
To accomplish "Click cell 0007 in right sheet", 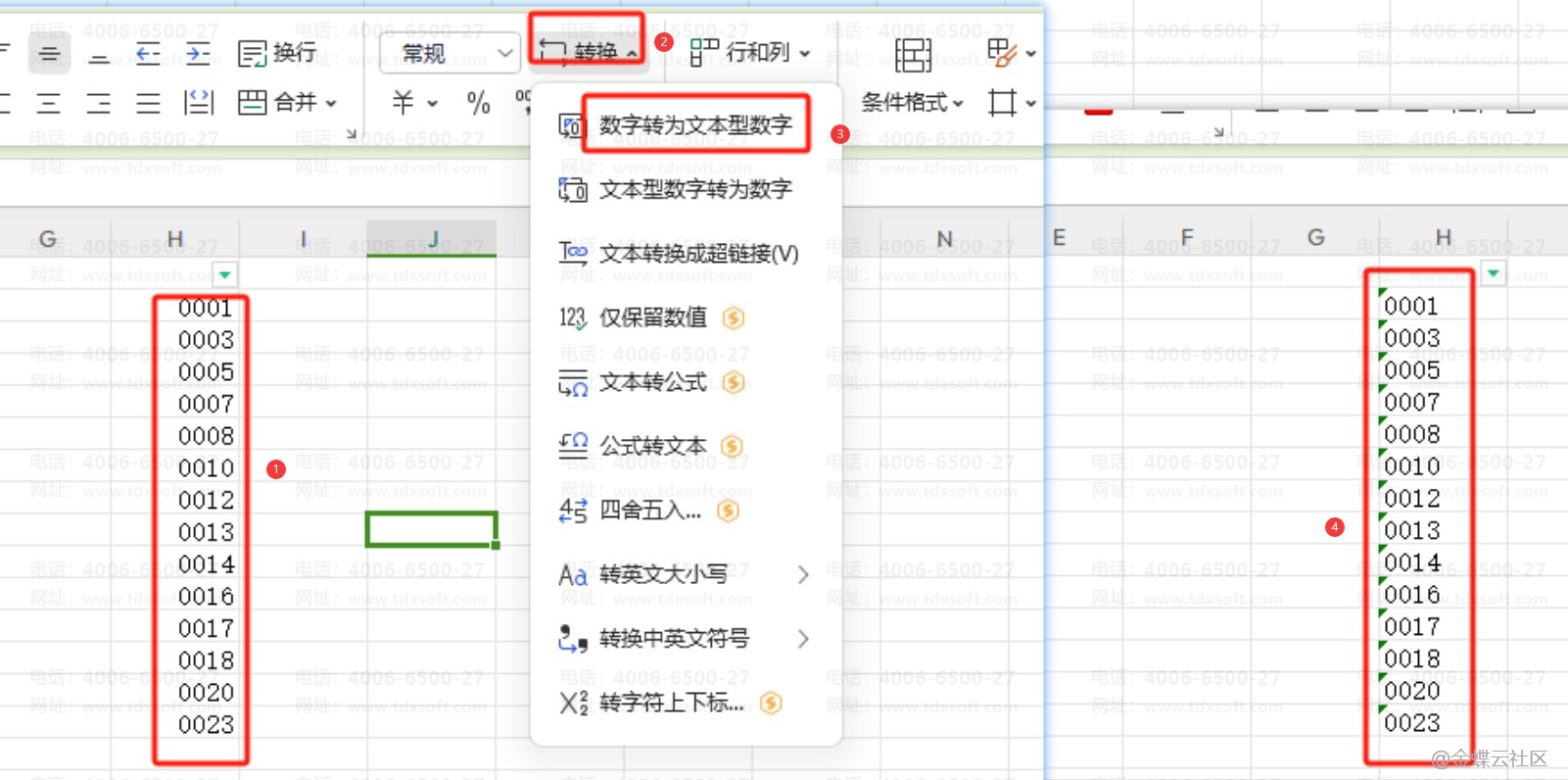I will (x=1443, y=402).
